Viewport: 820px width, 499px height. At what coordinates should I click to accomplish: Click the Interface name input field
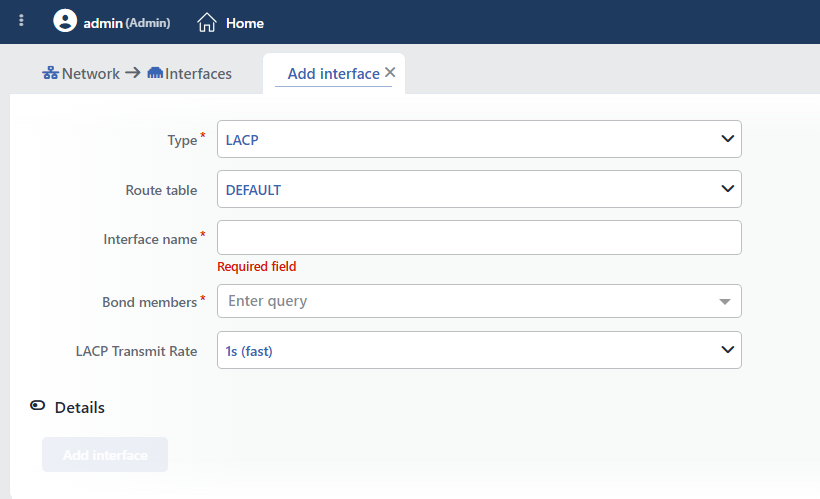pyautogui.click(x=479, y=237)
